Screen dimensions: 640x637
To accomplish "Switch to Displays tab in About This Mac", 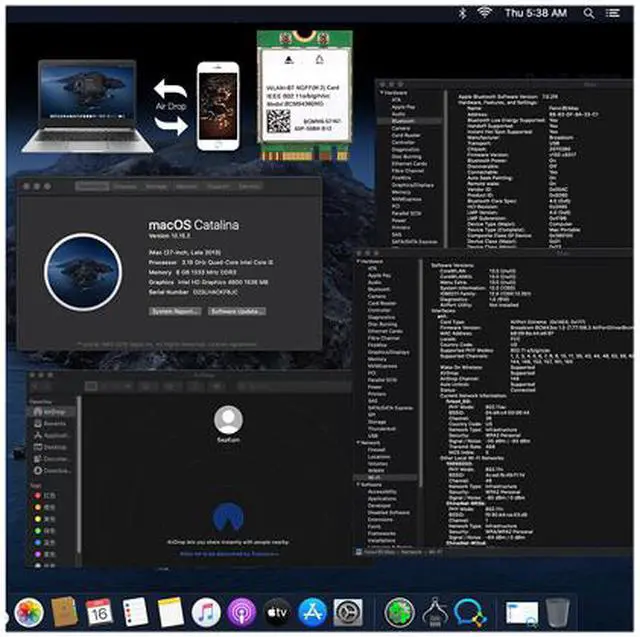I will (x=125, y=186).
